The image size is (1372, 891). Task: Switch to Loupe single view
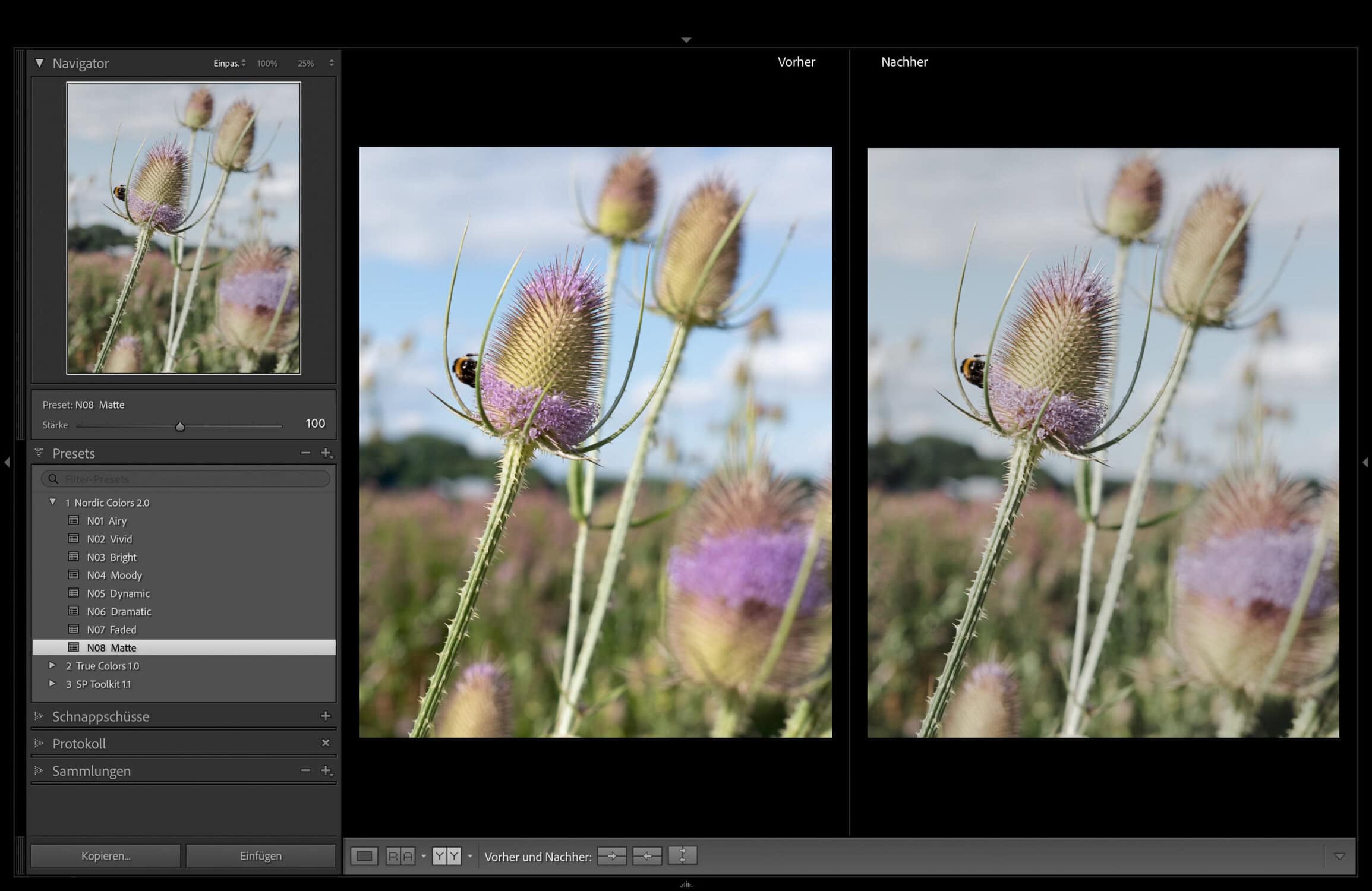(x=364, y=856)
